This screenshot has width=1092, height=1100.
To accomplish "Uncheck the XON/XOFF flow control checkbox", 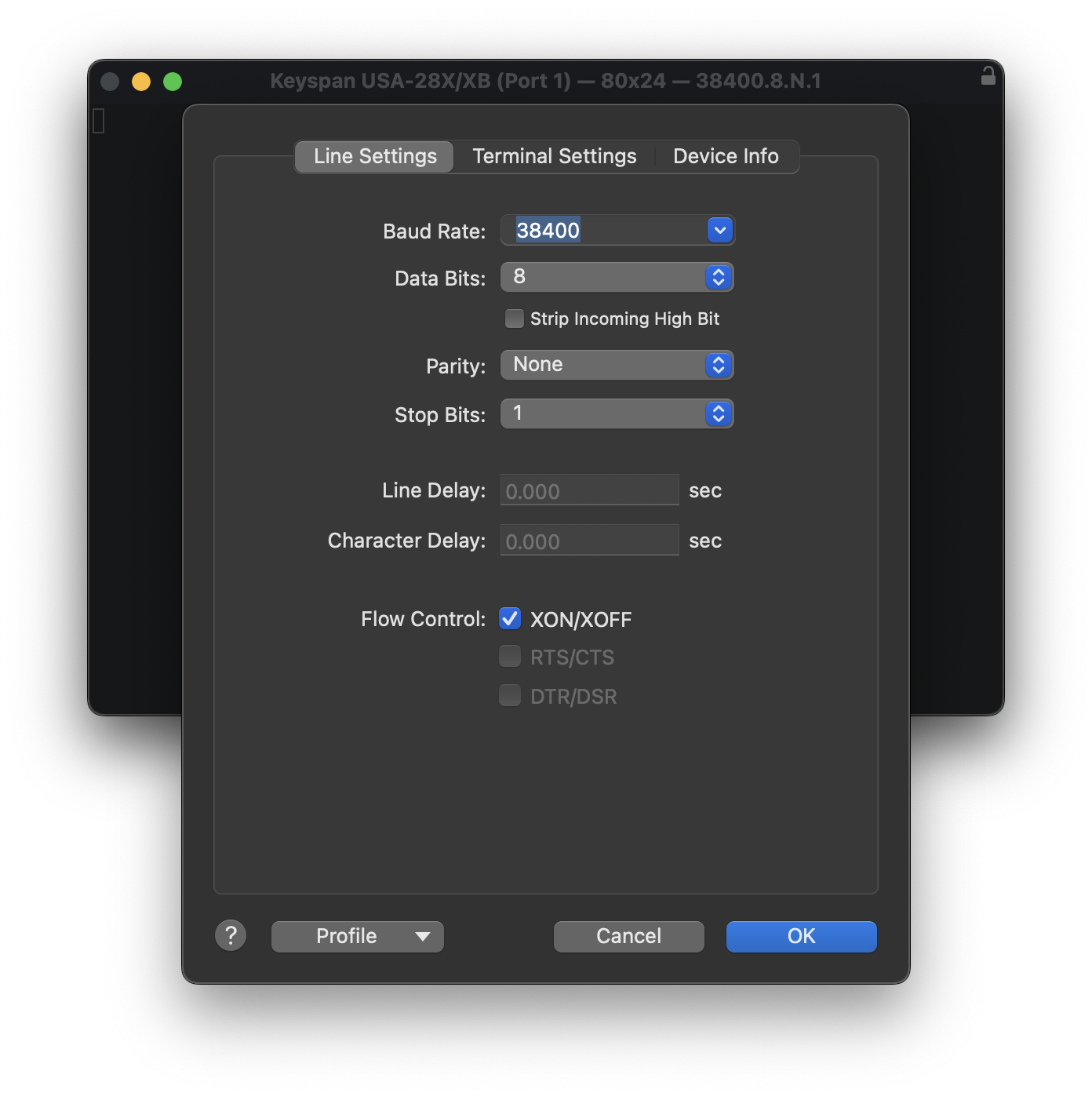I will (510, 618).
